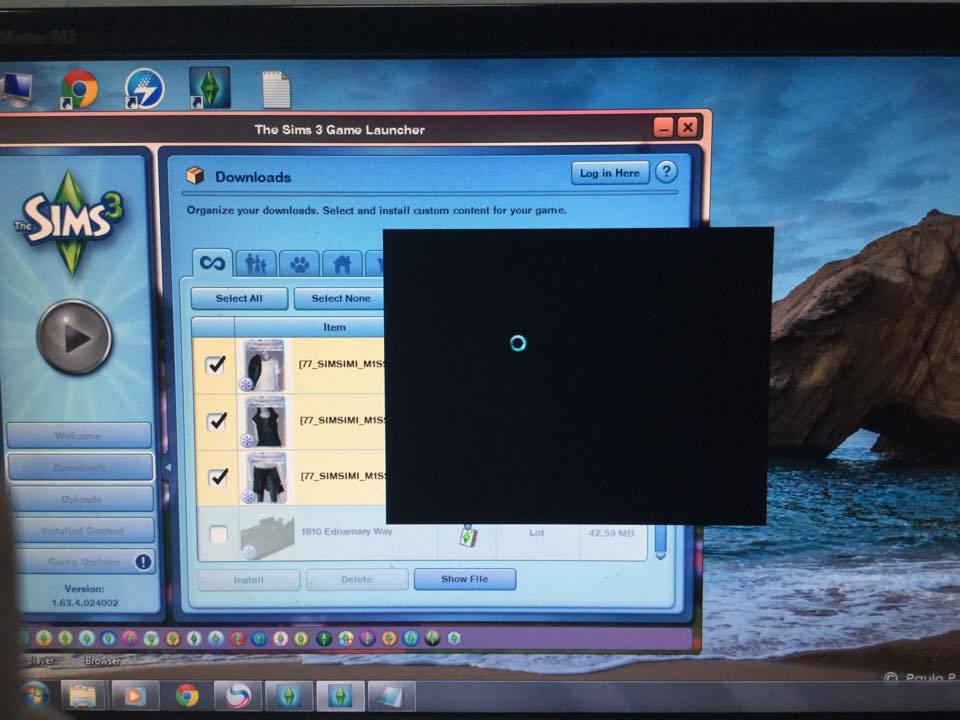This screenshot has height=720, width=960.
Task: Open the help question mark icon
Action: point(666,172)
